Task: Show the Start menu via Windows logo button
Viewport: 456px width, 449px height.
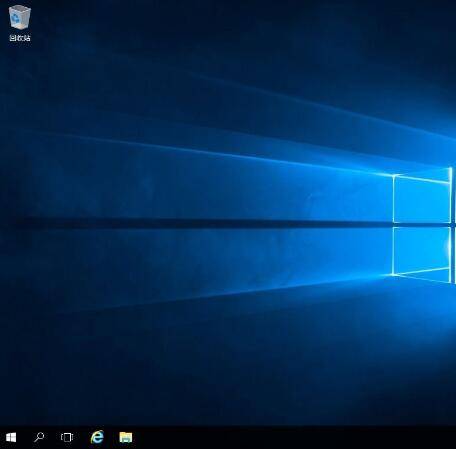Action: pos(11,437)
